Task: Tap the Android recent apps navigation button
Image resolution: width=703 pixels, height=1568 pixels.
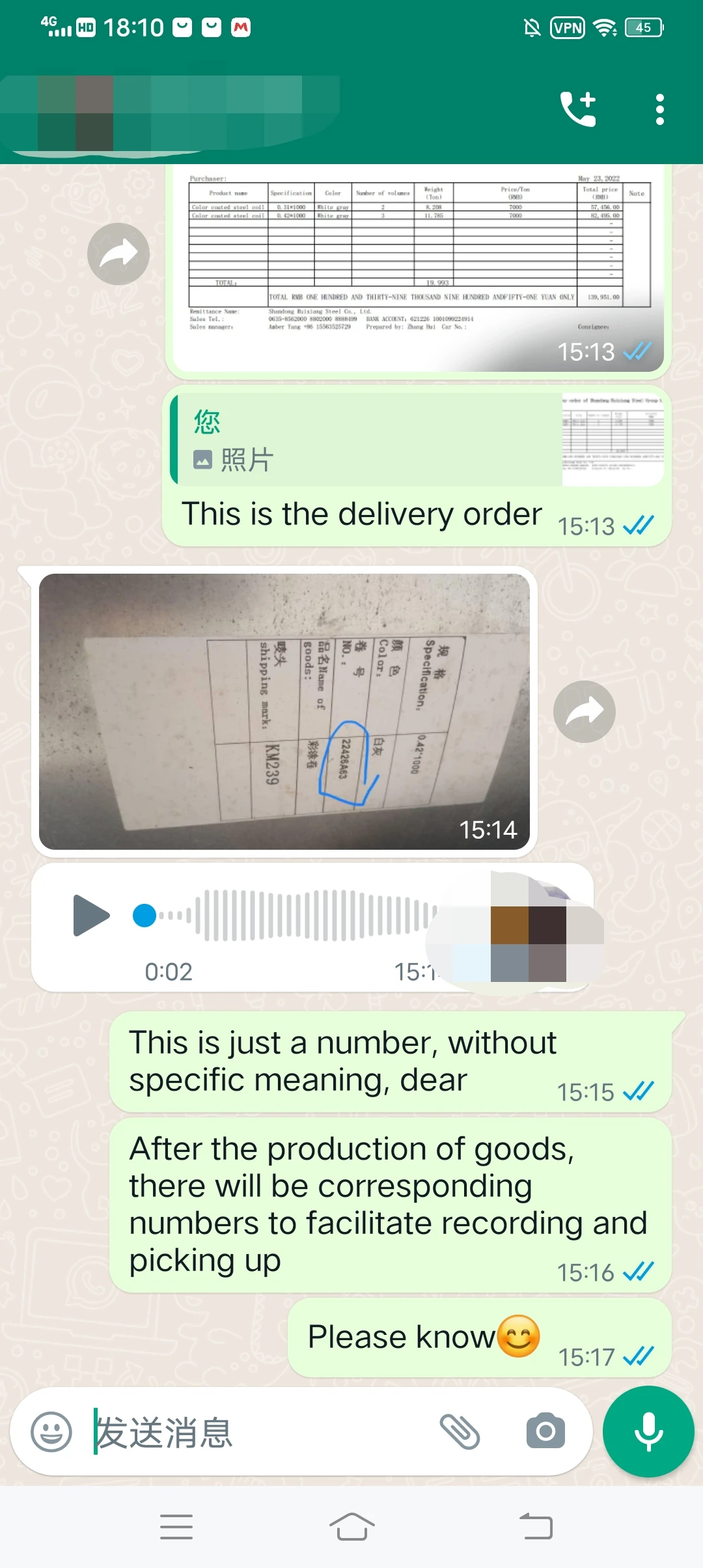Action: [x=176, y=1527]
